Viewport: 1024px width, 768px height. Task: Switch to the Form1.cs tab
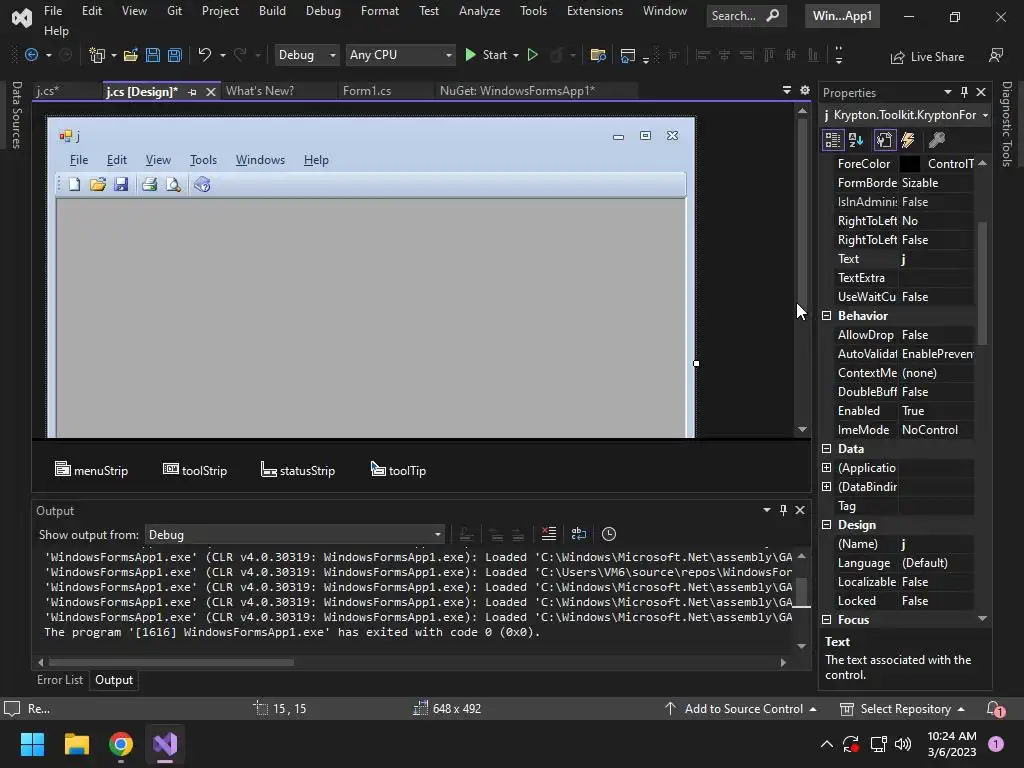pyautogui.click(x=367, y=91)
